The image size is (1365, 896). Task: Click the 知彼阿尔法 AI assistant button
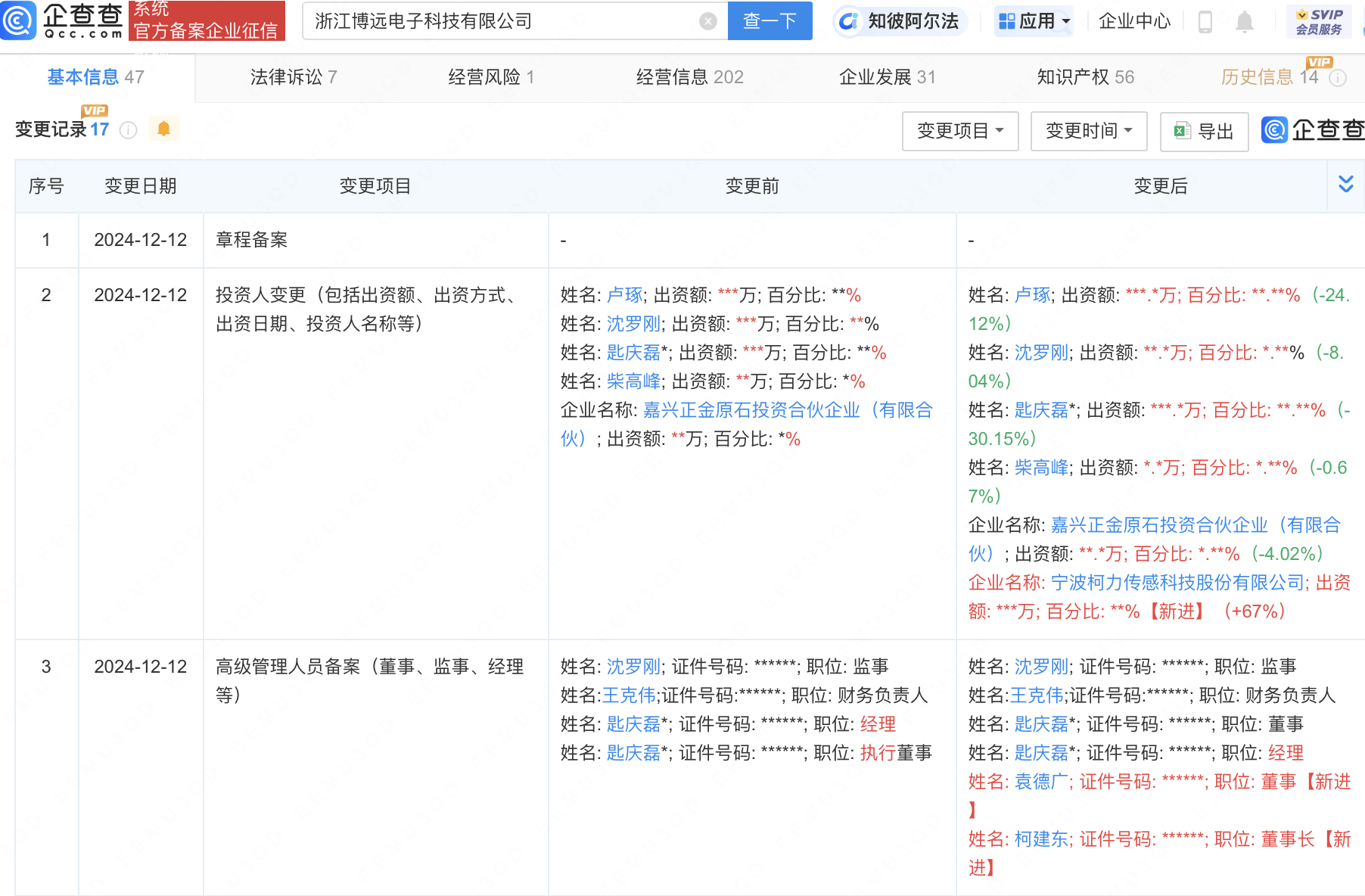[x=900, y=21]
